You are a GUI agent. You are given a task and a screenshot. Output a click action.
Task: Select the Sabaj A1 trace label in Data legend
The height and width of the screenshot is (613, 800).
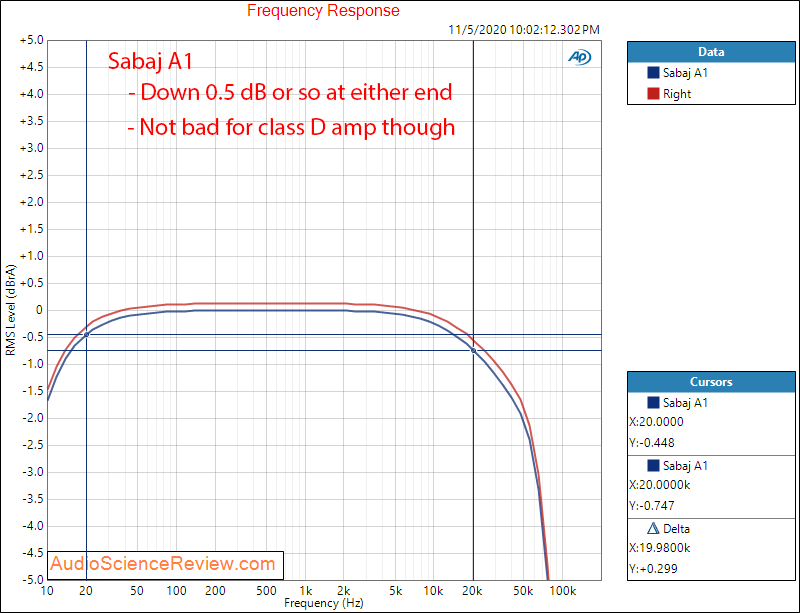685,73
